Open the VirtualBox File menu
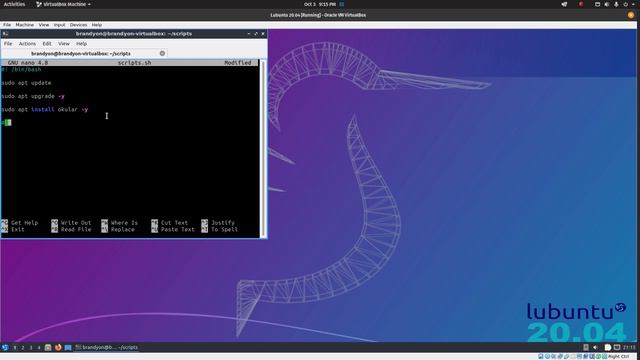This screenshot has width=640, height=360. click(7, 25)
